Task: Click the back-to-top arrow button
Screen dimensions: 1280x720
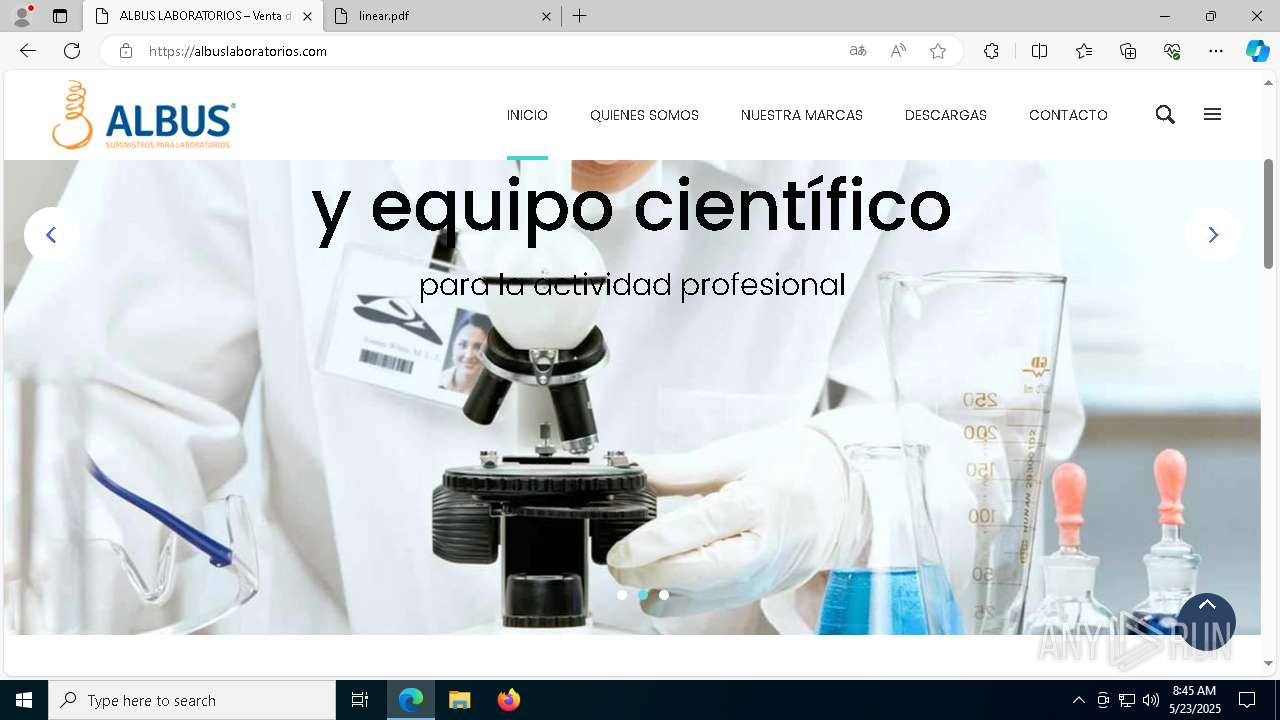Action: [x=1206, y=621]
